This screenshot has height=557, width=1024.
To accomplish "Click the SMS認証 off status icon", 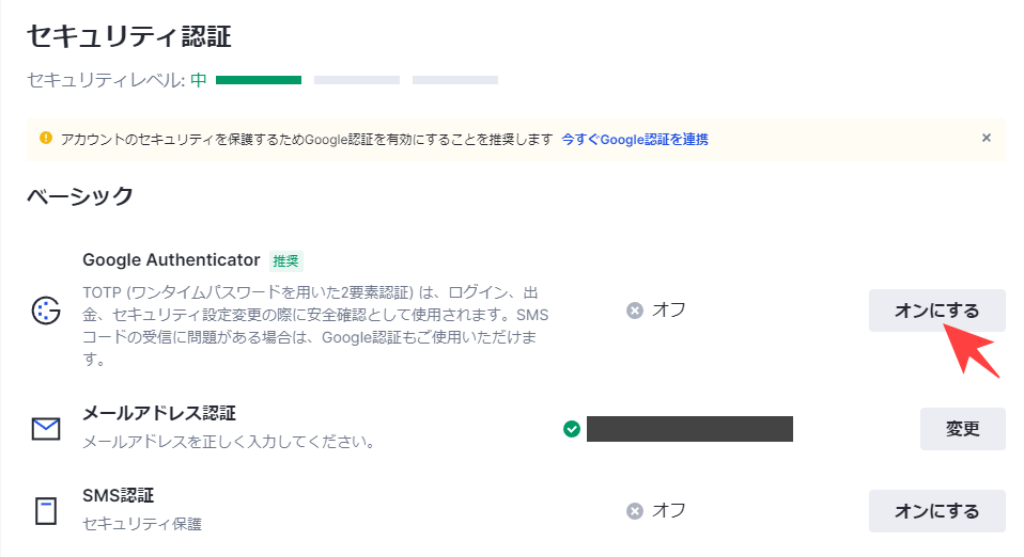I will coord(635,511).
